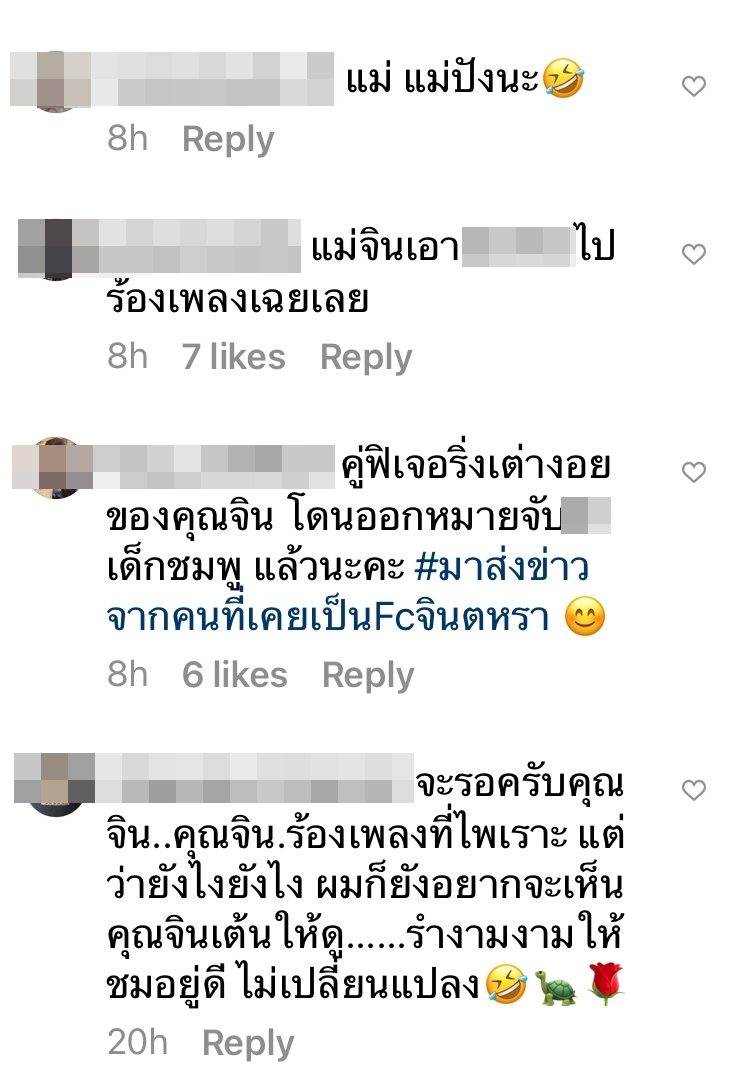This screenshot has height=1092, width=750.
Task: Reply to the "แม่ แม่ปังนะ" comment
Action: [228, 139]
